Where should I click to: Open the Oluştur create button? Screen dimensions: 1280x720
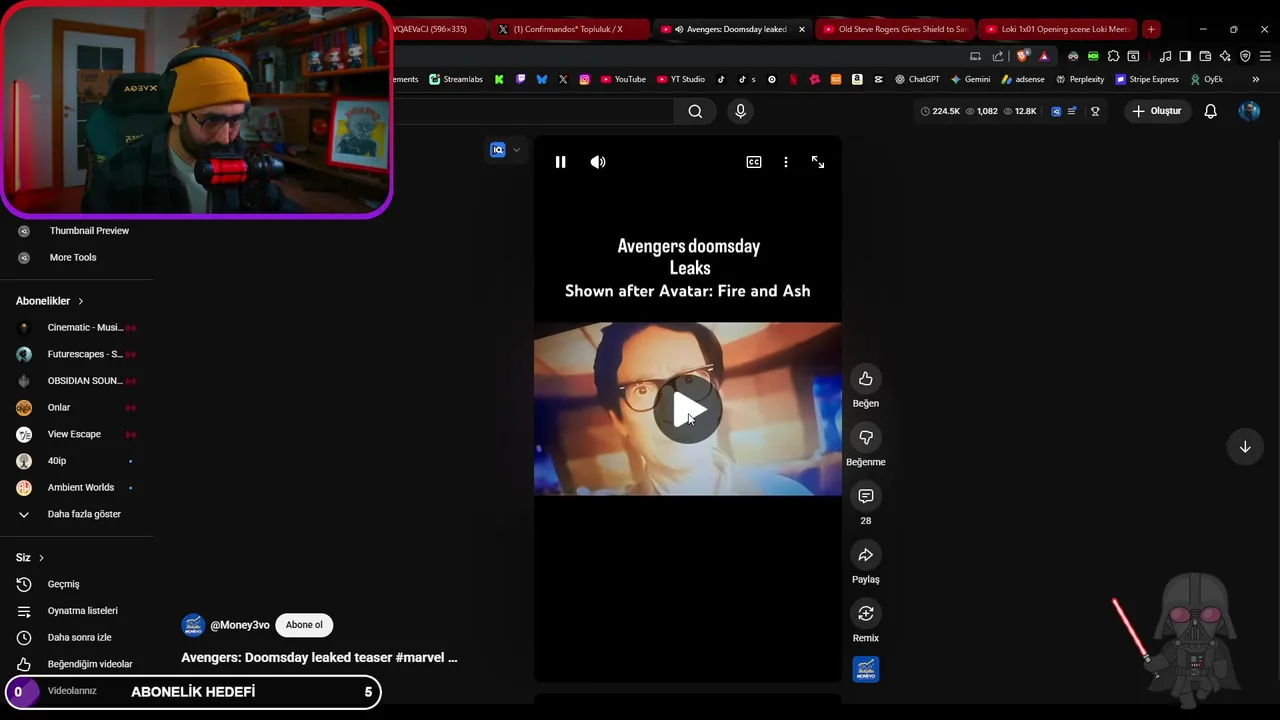tap(1156, 111)
